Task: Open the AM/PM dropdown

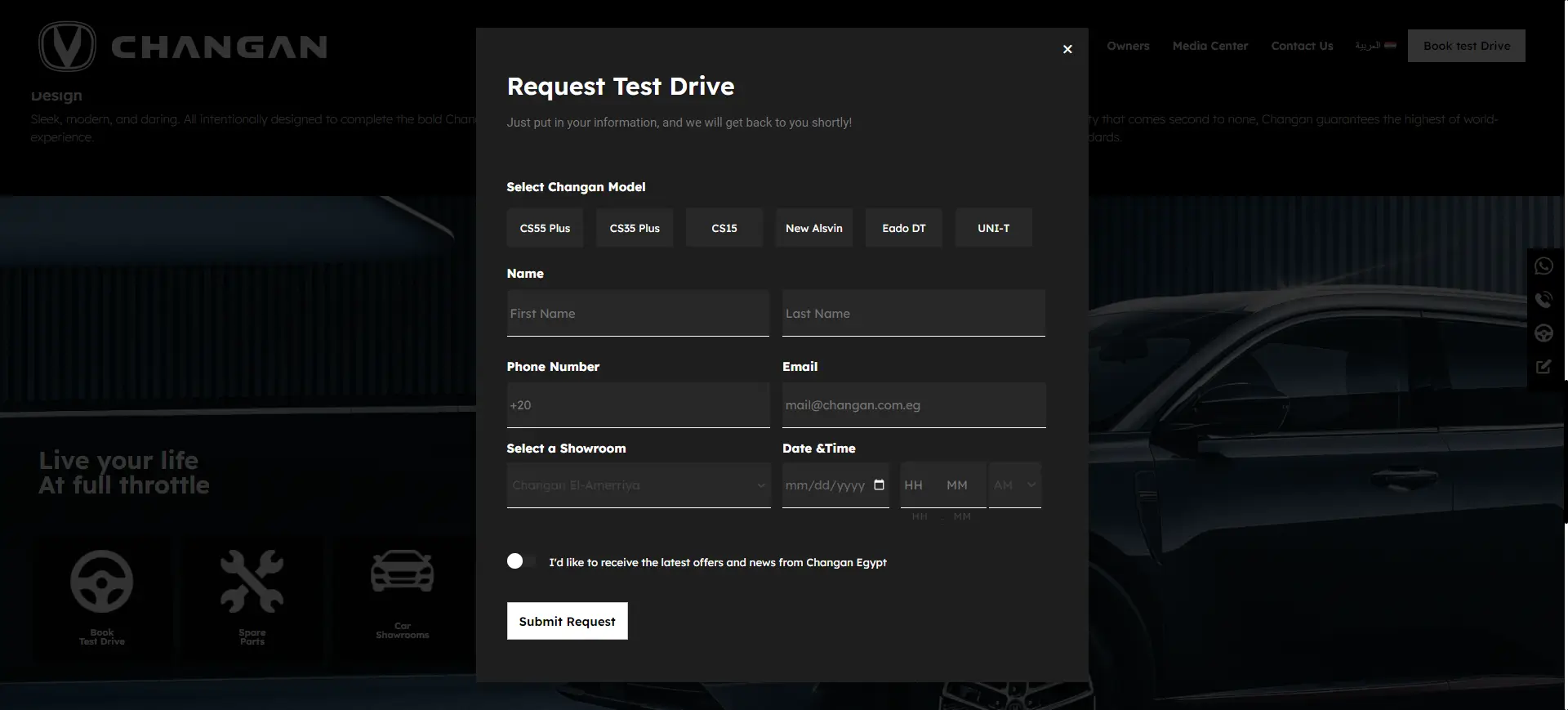Action: click(1015, 485)
